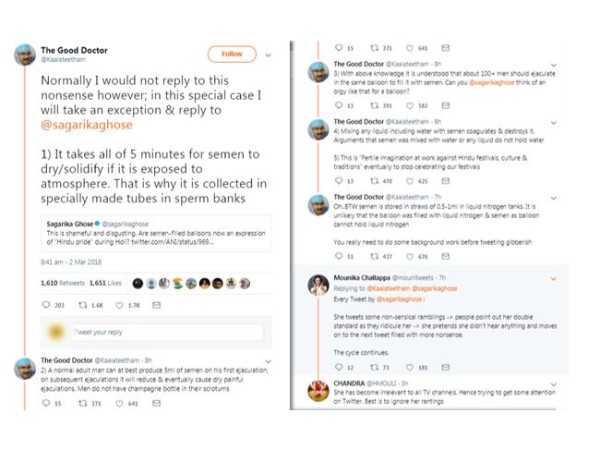The image size is (600, 450).
Task: Reply to the tweet with 51 replies
Action: [338, 257]
